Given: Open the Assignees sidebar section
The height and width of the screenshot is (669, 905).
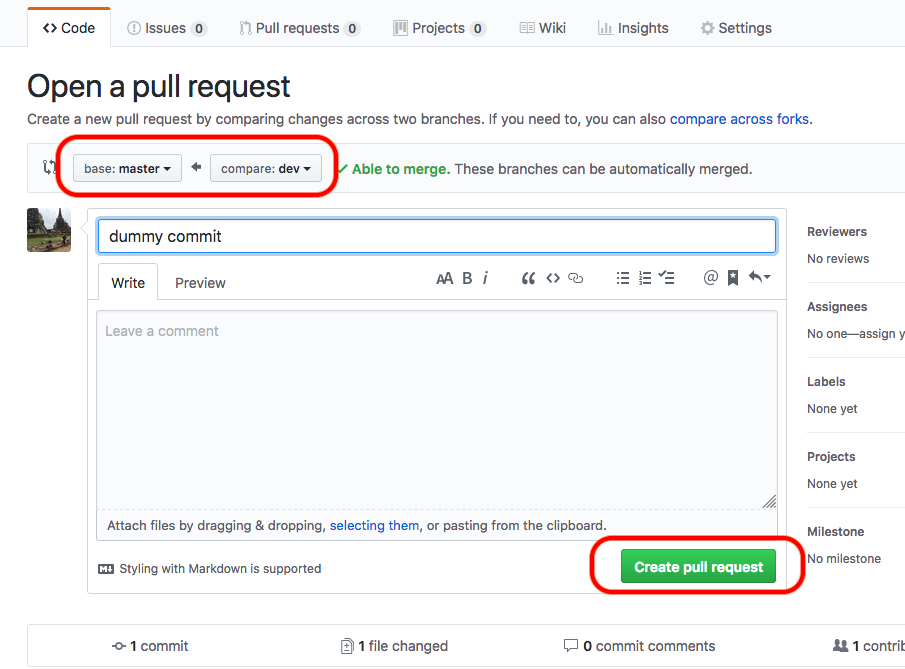Looking at the screenshot, I should (x=837, y=307).
